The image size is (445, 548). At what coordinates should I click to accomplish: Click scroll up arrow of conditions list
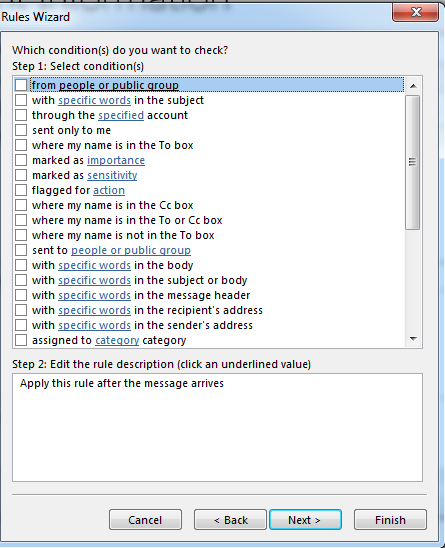coord(413,86)
